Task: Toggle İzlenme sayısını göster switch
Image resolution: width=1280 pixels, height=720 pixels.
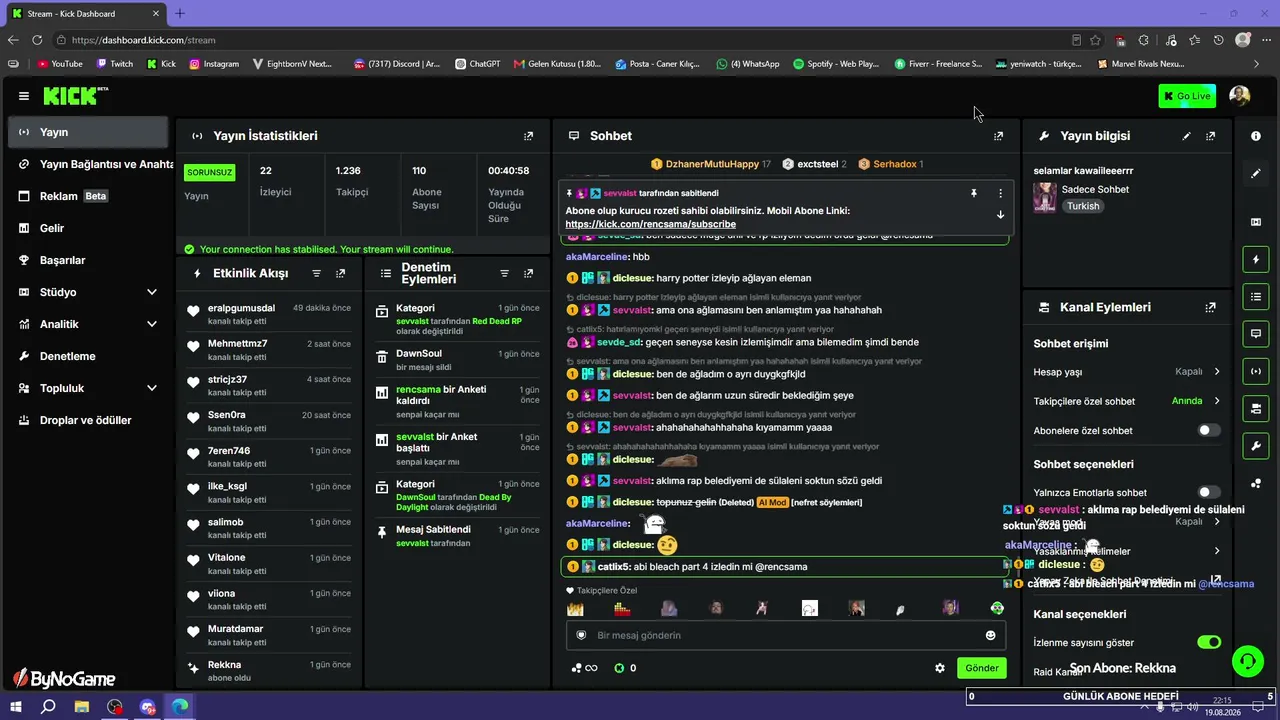Action: 1209,642
